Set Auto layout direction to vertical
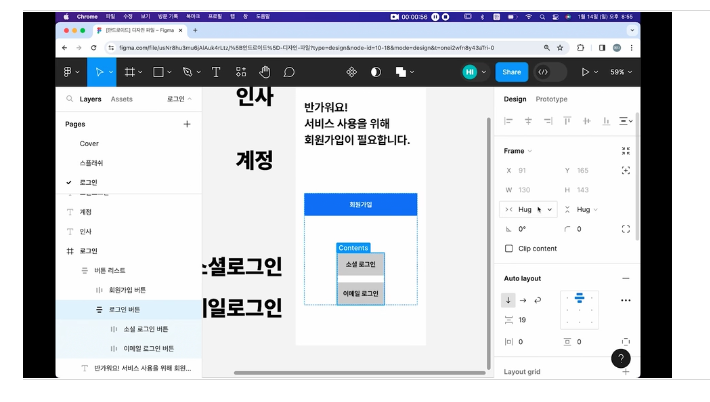Viewport: 710px width, 402px height. click(x=508, y=300)
